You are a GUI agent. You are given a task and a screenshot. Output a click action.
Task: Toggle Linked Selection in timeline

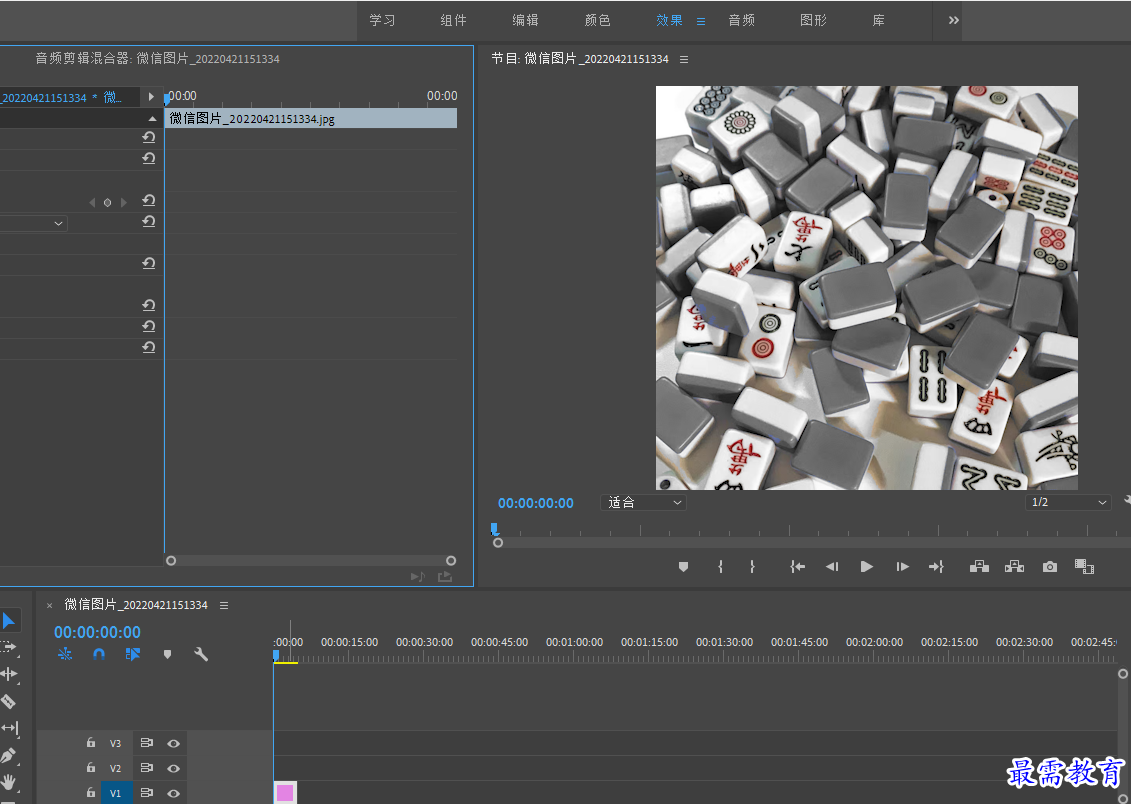point(133,654)
